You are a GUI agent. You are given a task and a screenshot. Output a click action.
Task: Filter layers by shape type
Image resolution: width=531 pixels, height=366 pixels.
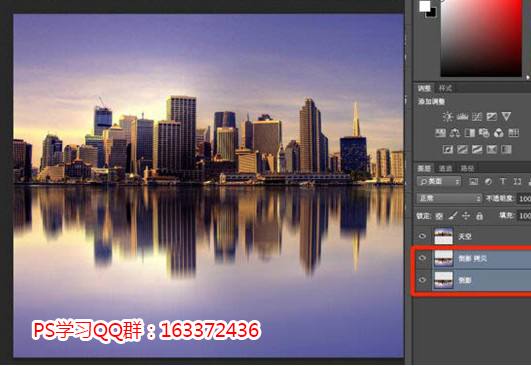pos(517,182)
